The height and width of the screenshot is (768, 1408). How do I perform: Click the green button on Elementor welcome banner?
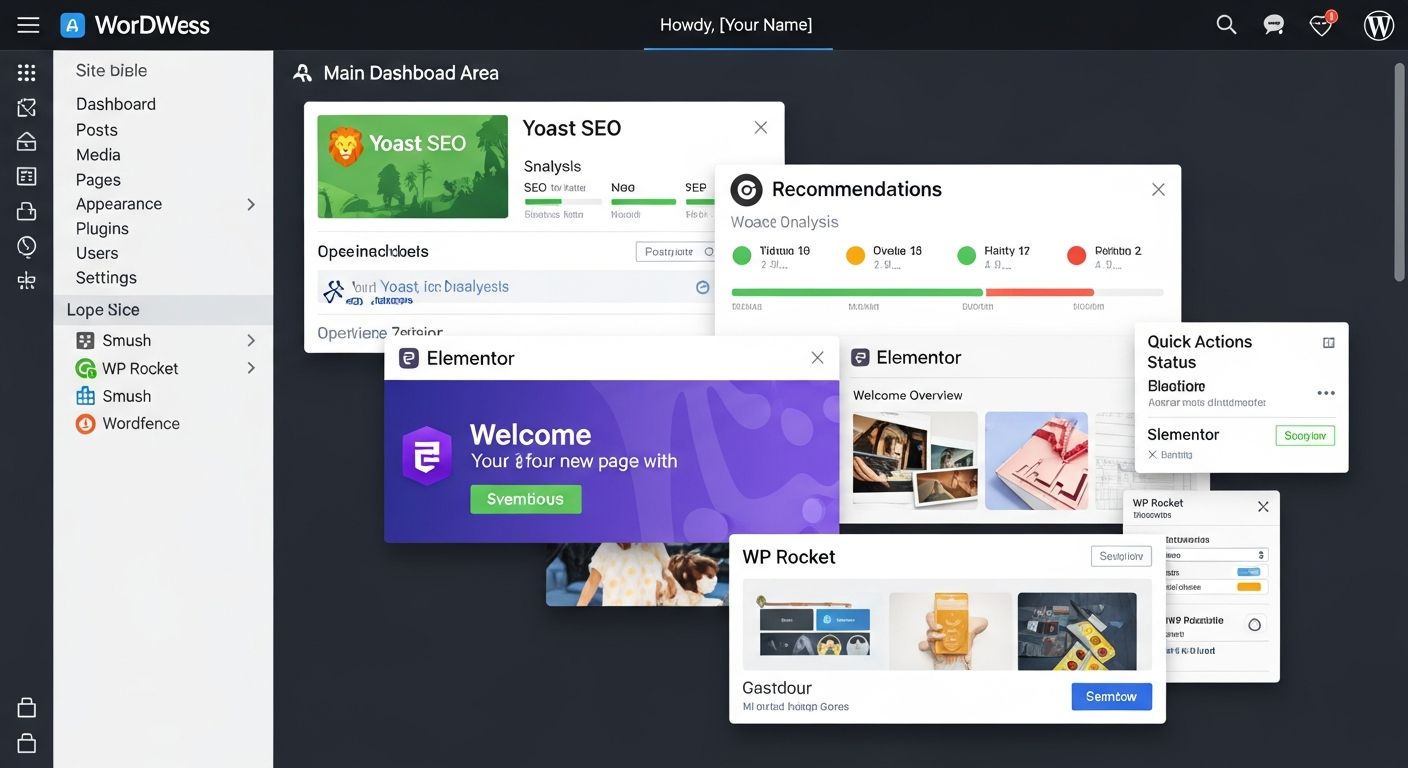[525, 499]
